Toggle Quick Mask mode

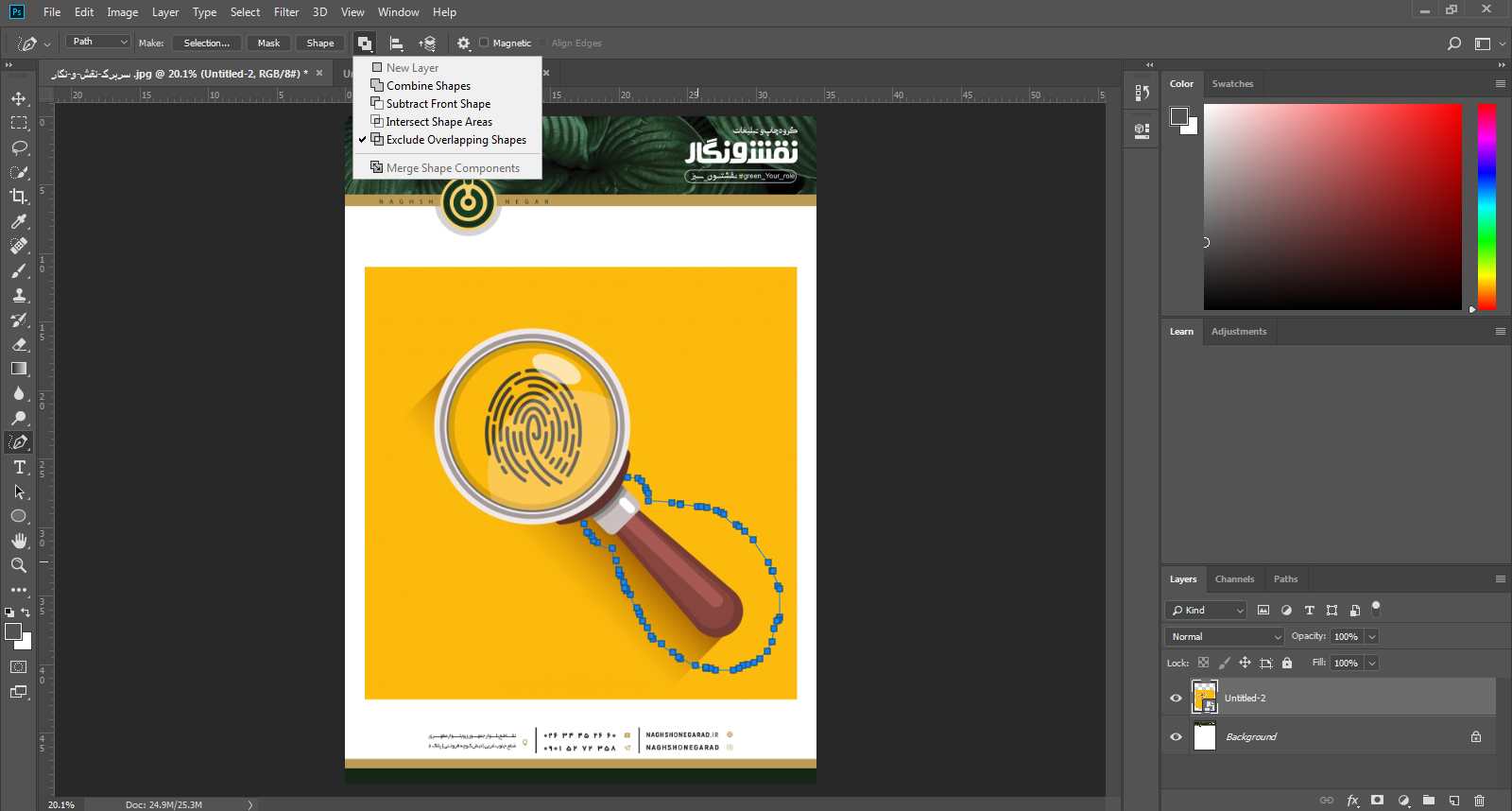pyautogui.click(x=19, y=667)
